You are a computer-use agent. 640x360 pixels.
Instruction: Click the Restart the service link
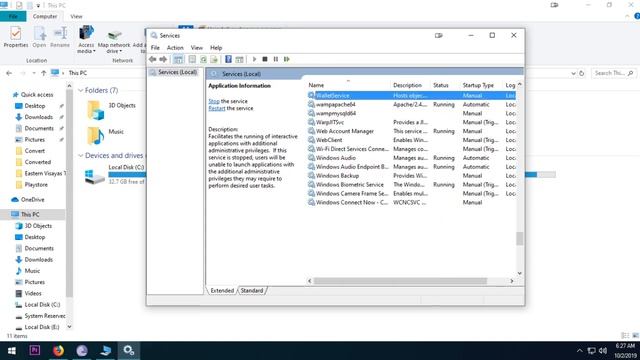coord(217,109)
